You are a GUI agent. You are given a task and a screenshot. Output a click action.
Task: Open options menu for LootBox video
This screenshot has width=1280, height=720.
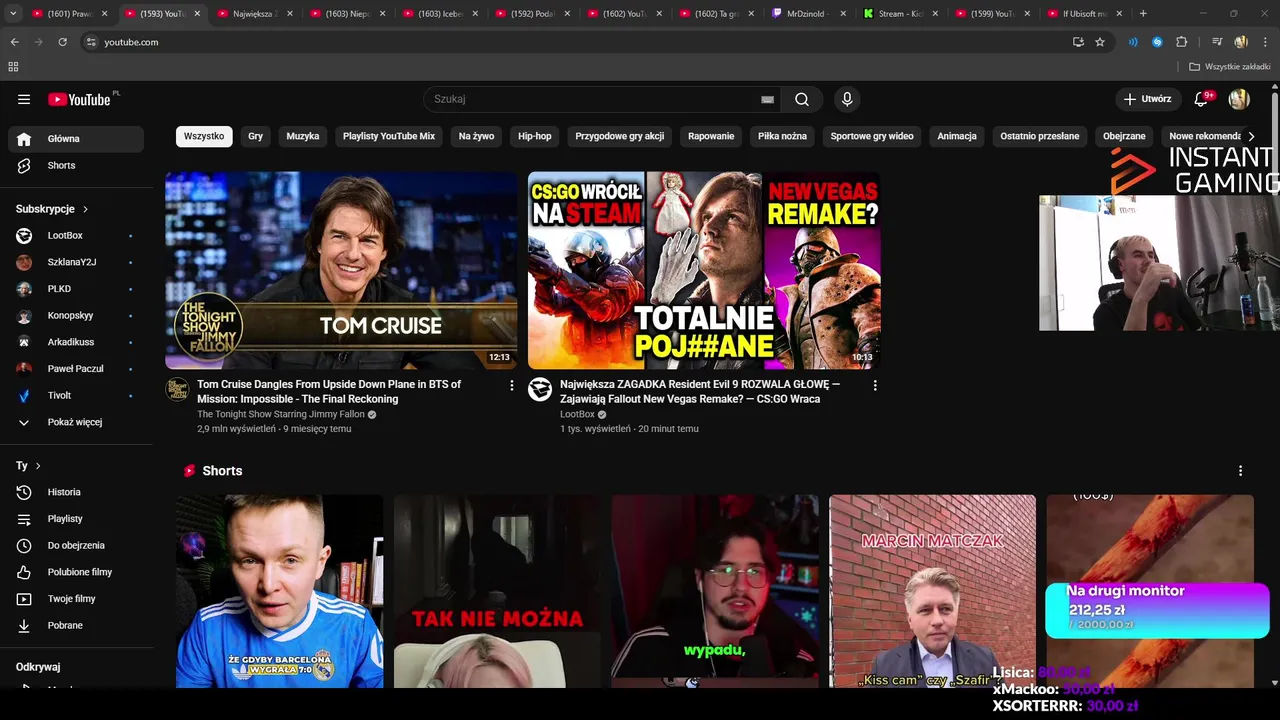click(875, 385)
